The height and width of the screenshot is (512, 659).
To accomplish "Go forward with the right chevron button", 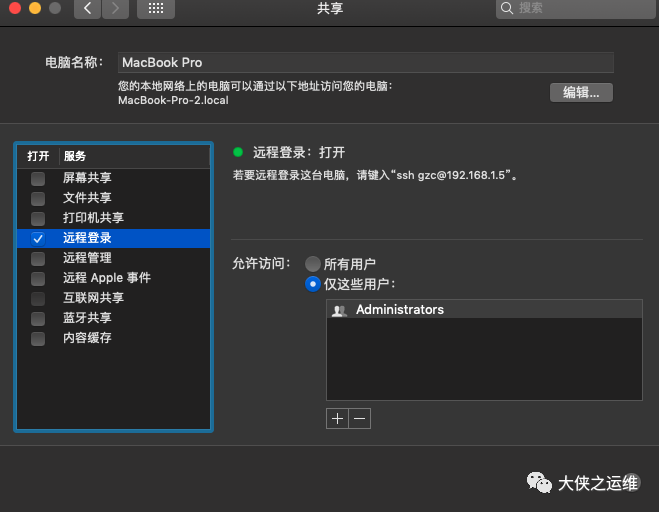I will (115, 8).
